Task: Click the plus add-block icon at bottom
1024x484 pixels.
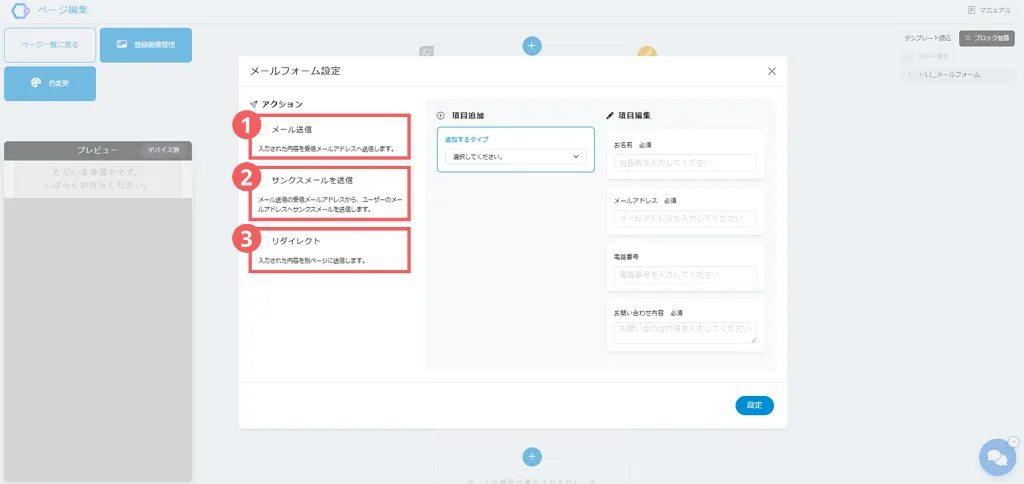Action: click(532, 456)
